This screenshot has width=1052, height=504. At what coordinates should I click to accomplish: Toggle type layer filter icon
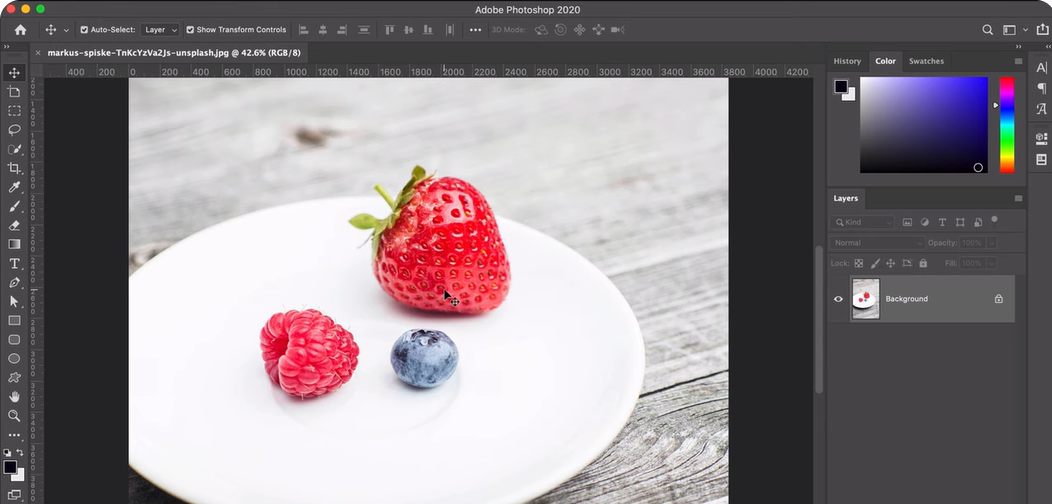(942, 222)
